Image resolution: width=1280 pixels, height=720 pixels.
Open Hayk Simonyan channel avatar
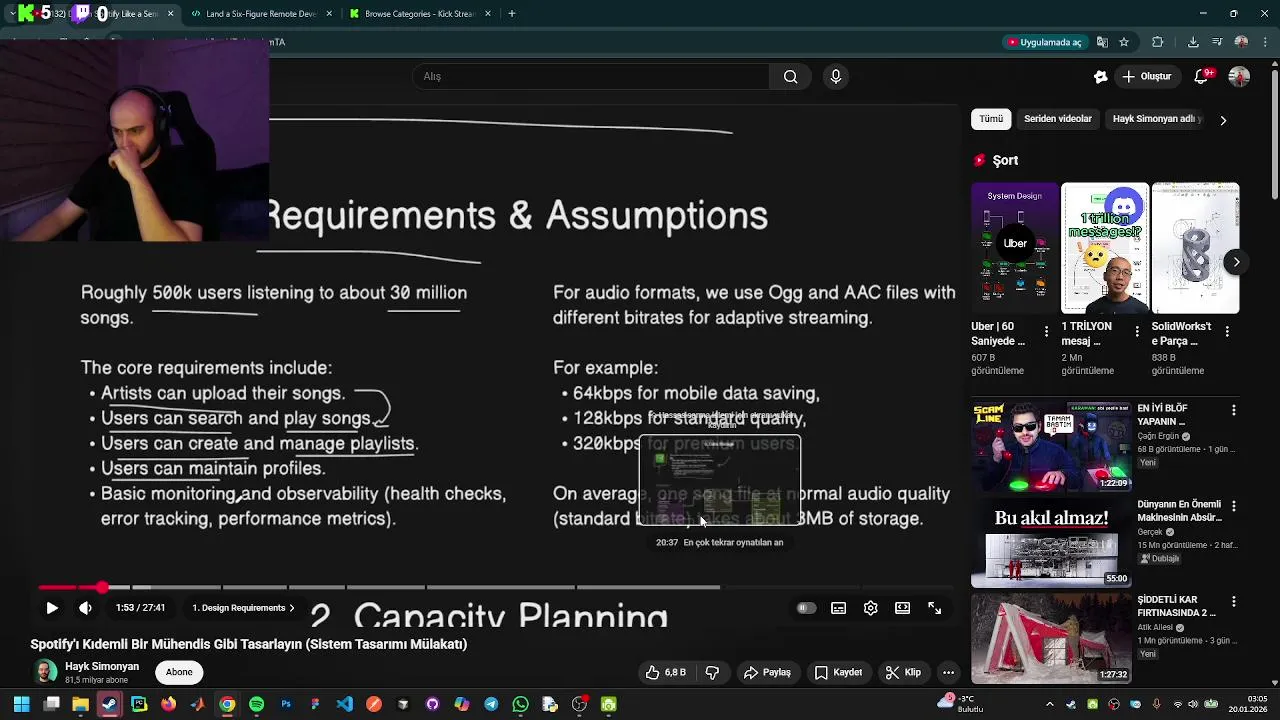(x=45, y=672)
